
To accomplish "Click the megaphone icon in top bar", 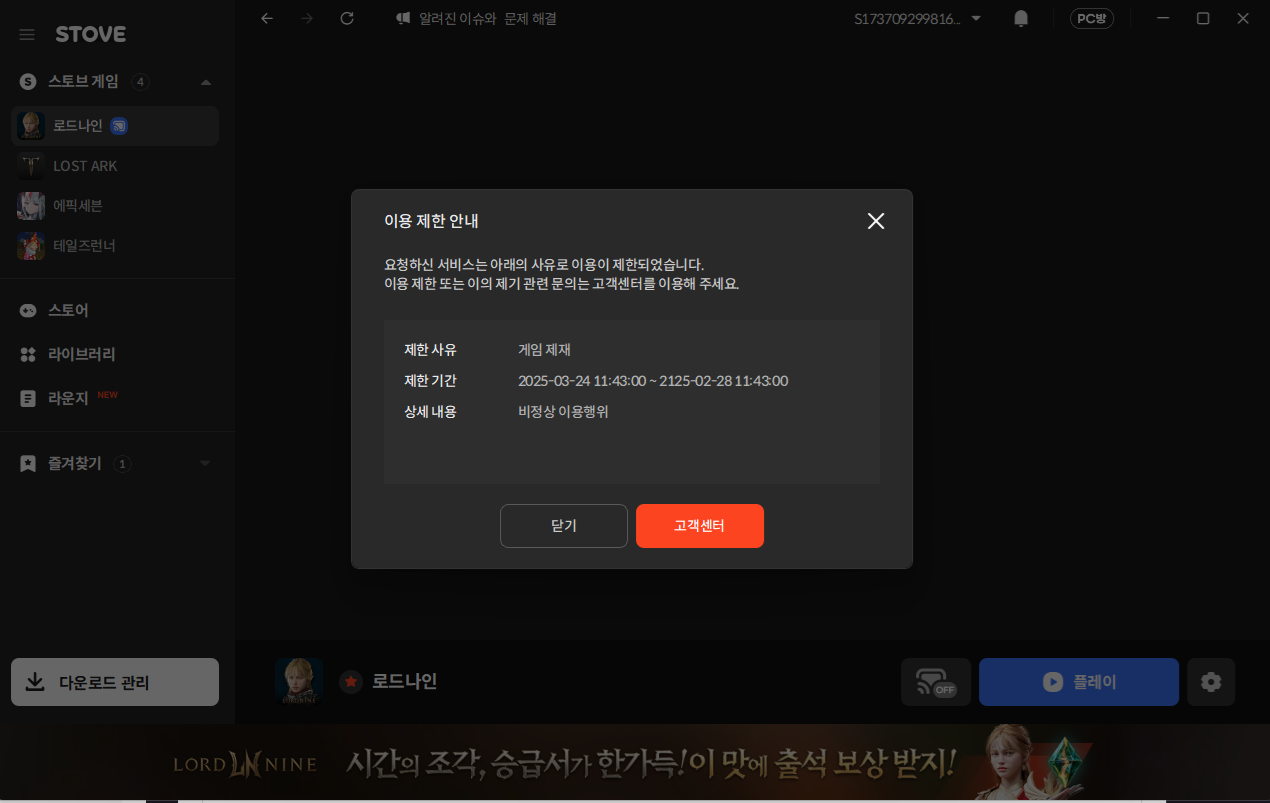I will (x=403, y=18).
